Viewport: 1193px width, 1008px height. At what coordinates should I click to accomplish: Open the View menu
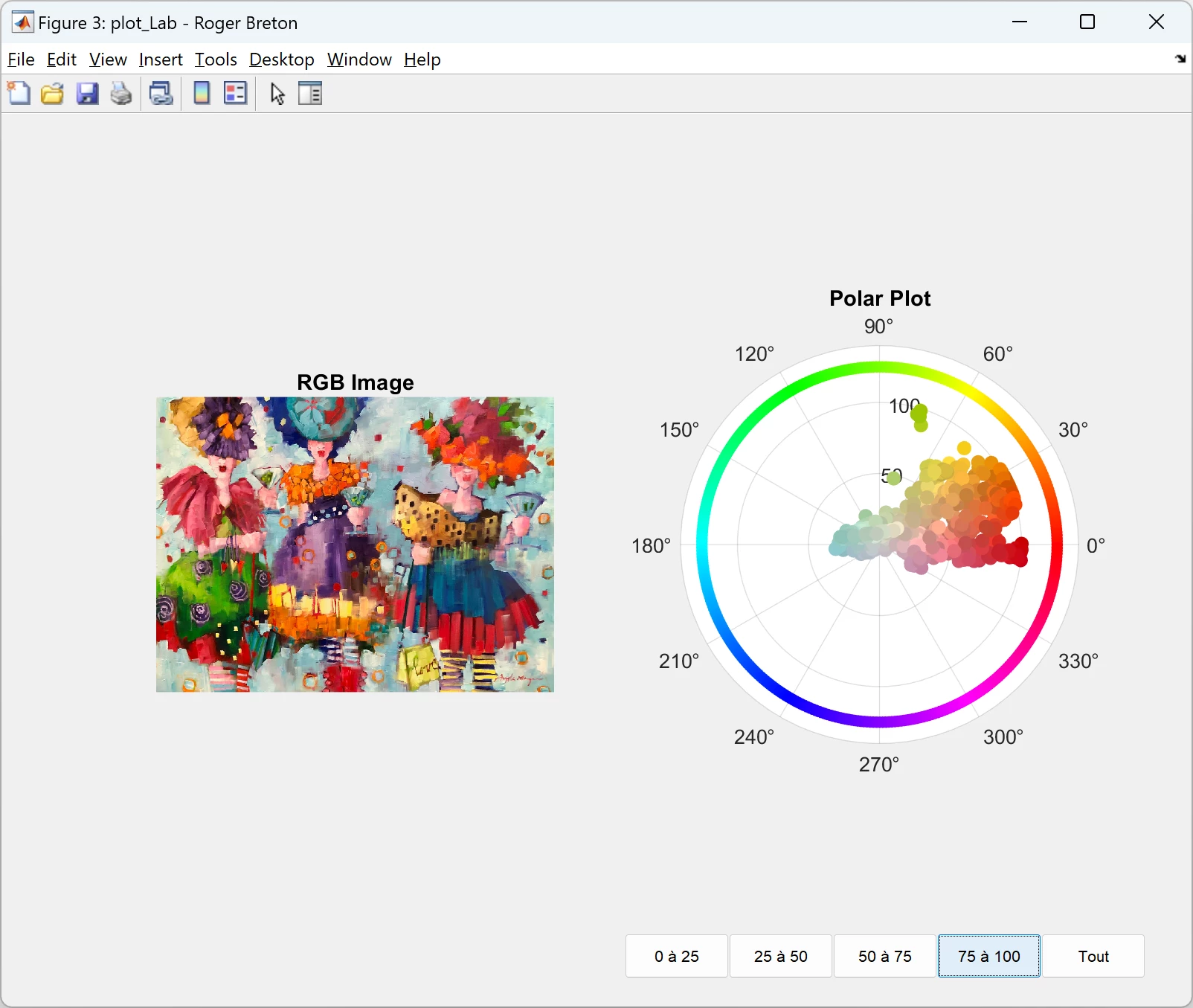click(x=108, y=60)
